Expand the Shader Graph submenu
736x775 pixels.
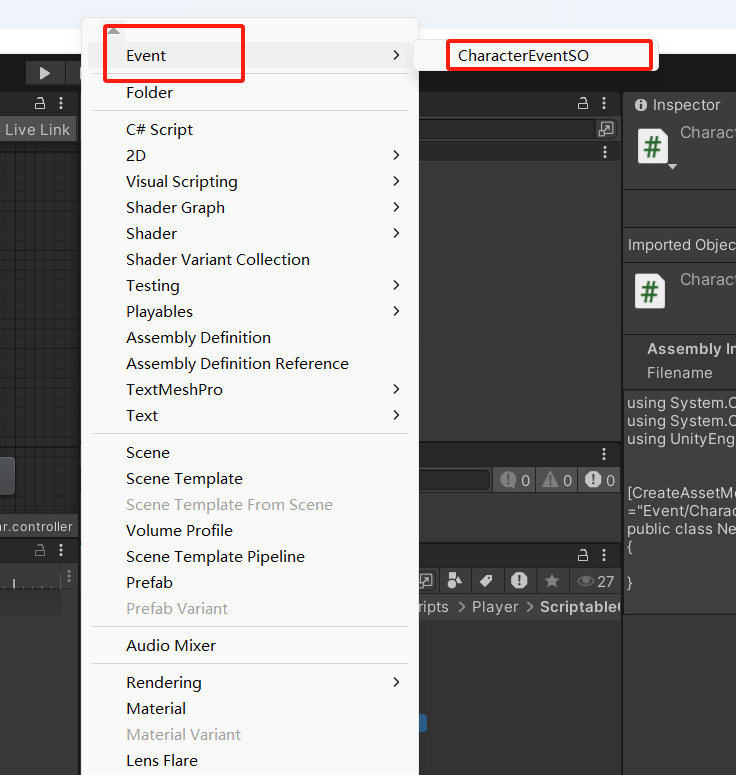pyautogui.click(x=249, y=208)
